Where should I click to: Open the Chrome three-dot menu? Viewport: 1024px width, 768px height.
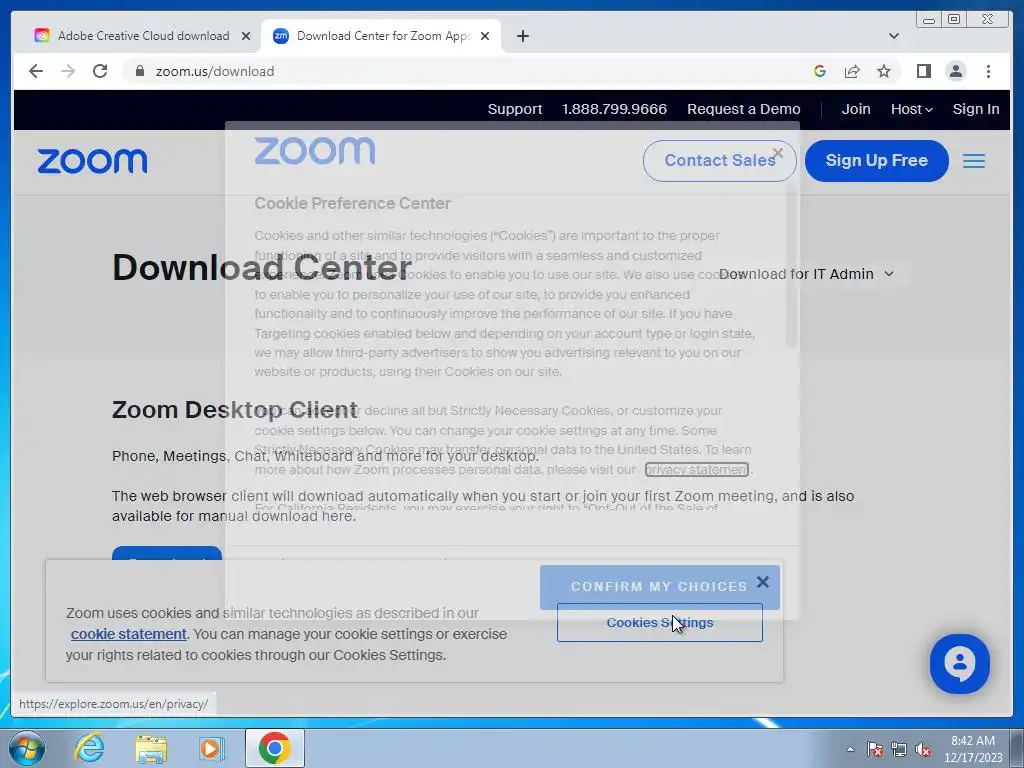point(988,71)
